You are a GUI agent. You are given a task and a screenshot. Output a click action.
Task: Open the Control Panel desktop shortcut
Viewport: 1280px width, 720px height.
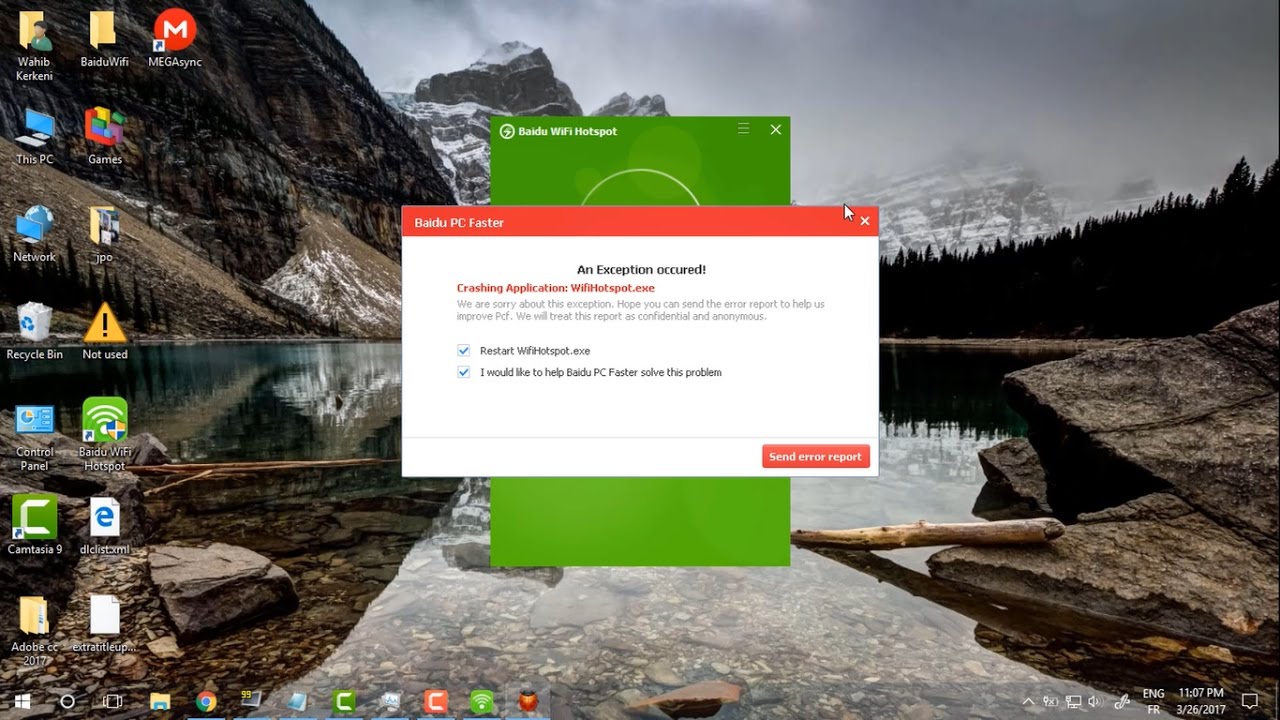click(35, 436)
